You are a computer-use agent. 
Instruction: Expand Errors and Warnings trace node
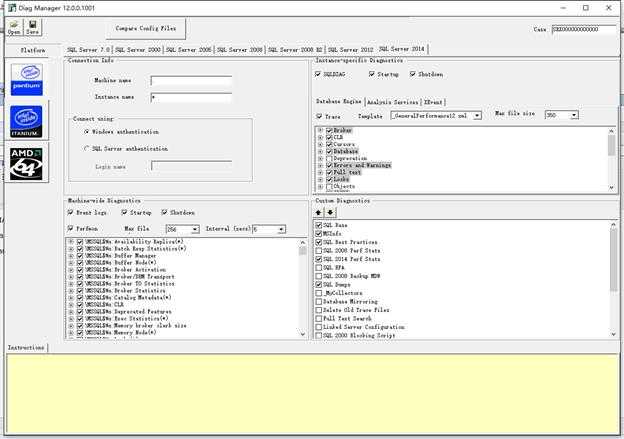point(320,165)
